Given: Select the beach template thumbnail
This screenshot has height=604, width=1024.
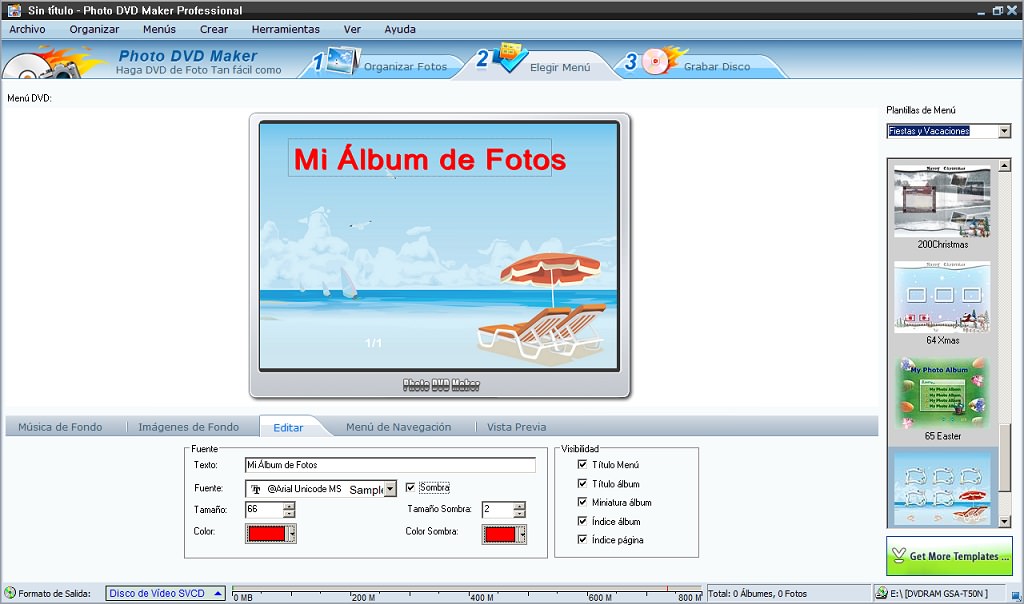Looking at the screenshot, I should click(942, 488).
